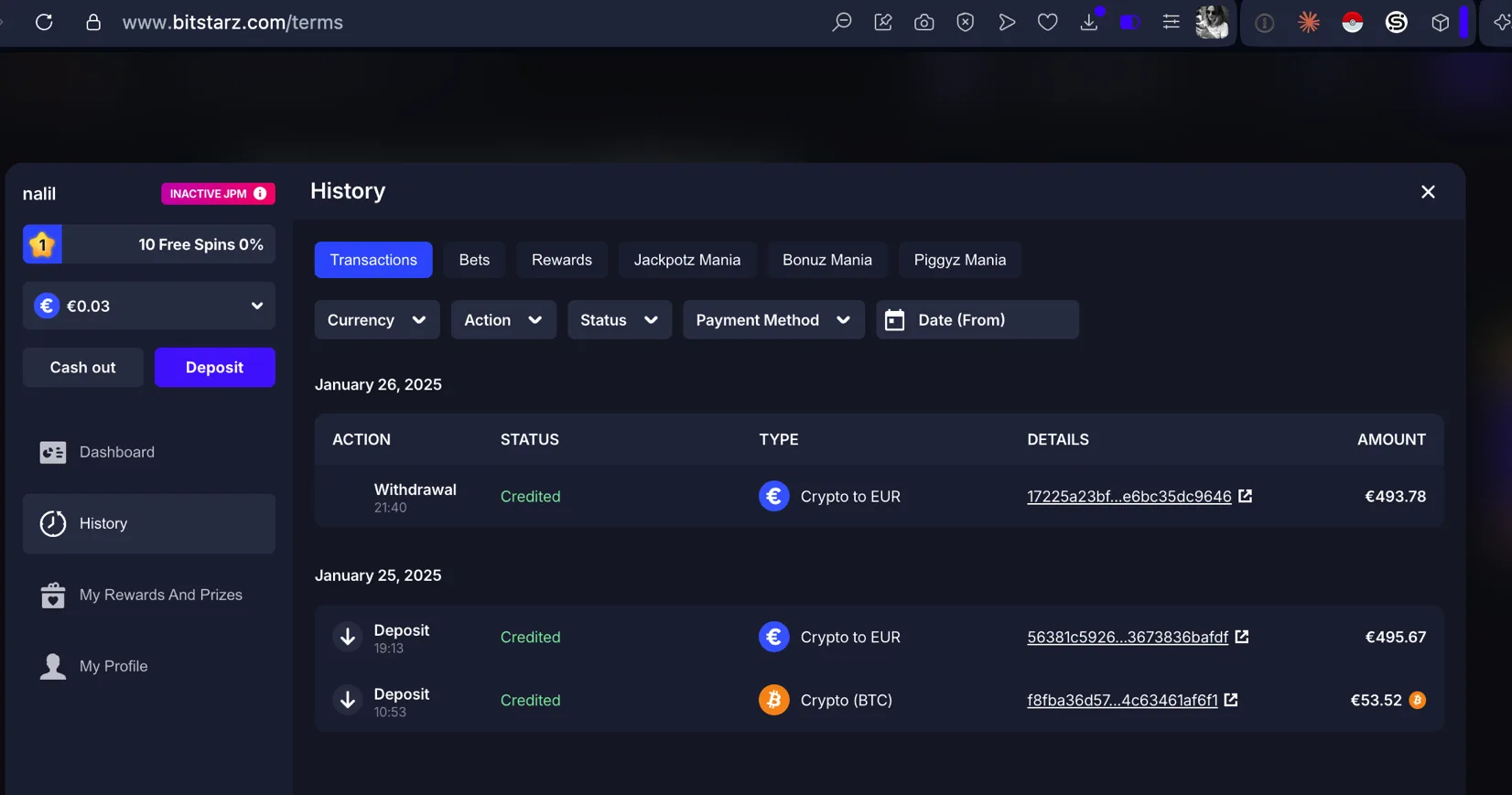Viewport: 1512px width, 795px height.
Task: Take a snapshot with the camera icon
Action: click(924, 22)
